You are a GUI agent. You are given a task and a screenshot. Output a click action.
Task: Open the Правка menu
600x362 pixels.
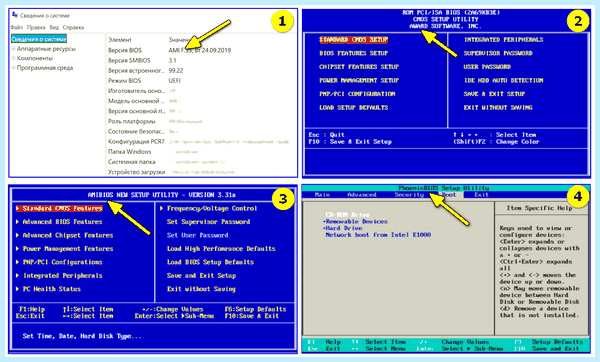[36, 28]
